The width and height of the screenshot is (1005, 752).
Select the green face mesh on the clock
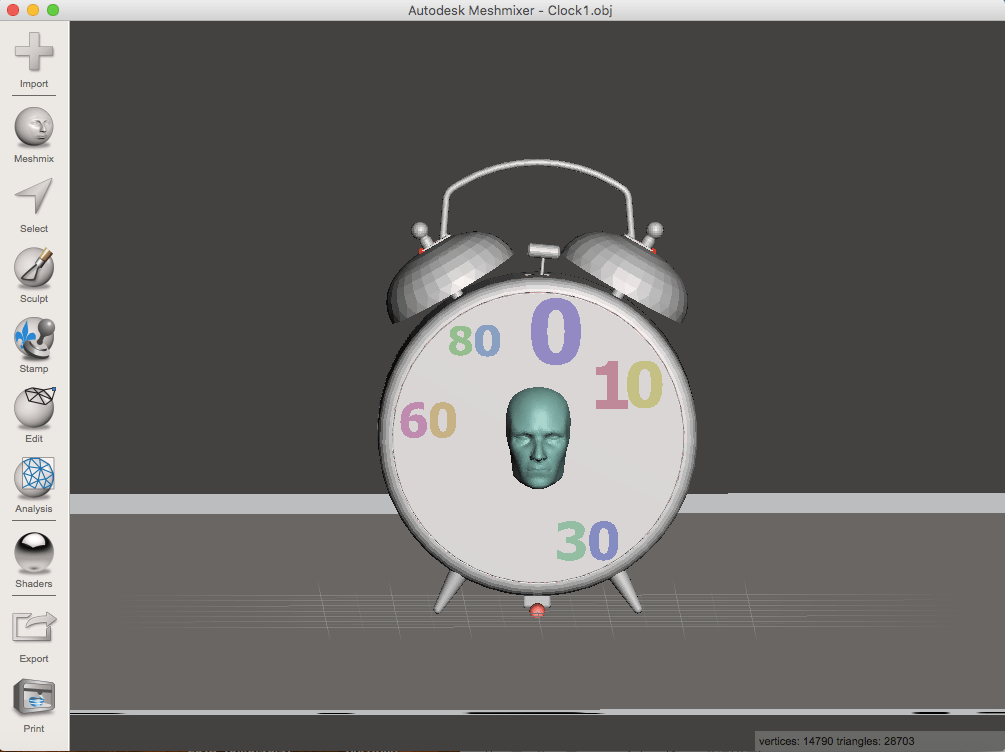pyautogui.click(x=537, y=438)
